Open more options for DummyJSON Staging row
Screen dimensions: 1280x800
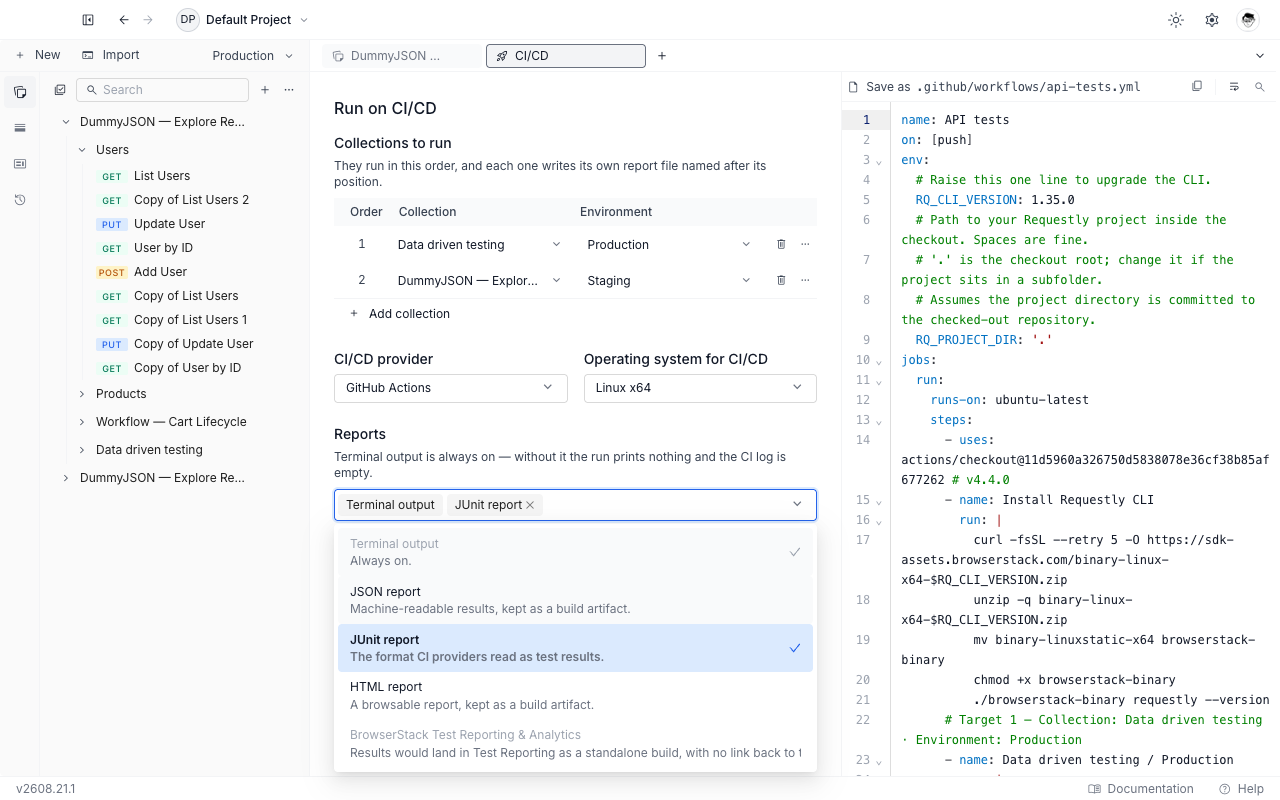click(805, 280)
